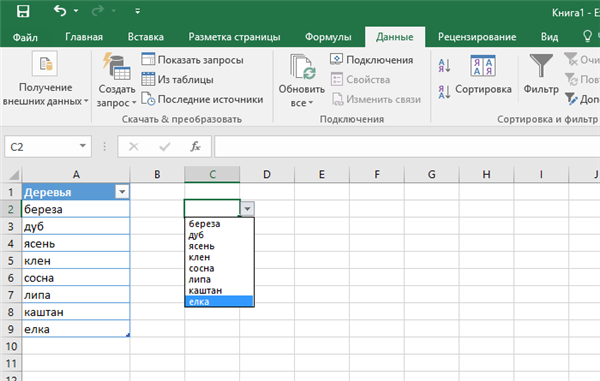The image size is (600, 381).
Task: Collapse the cell C2 validation dropdown
Action: (x=247, y=209)
